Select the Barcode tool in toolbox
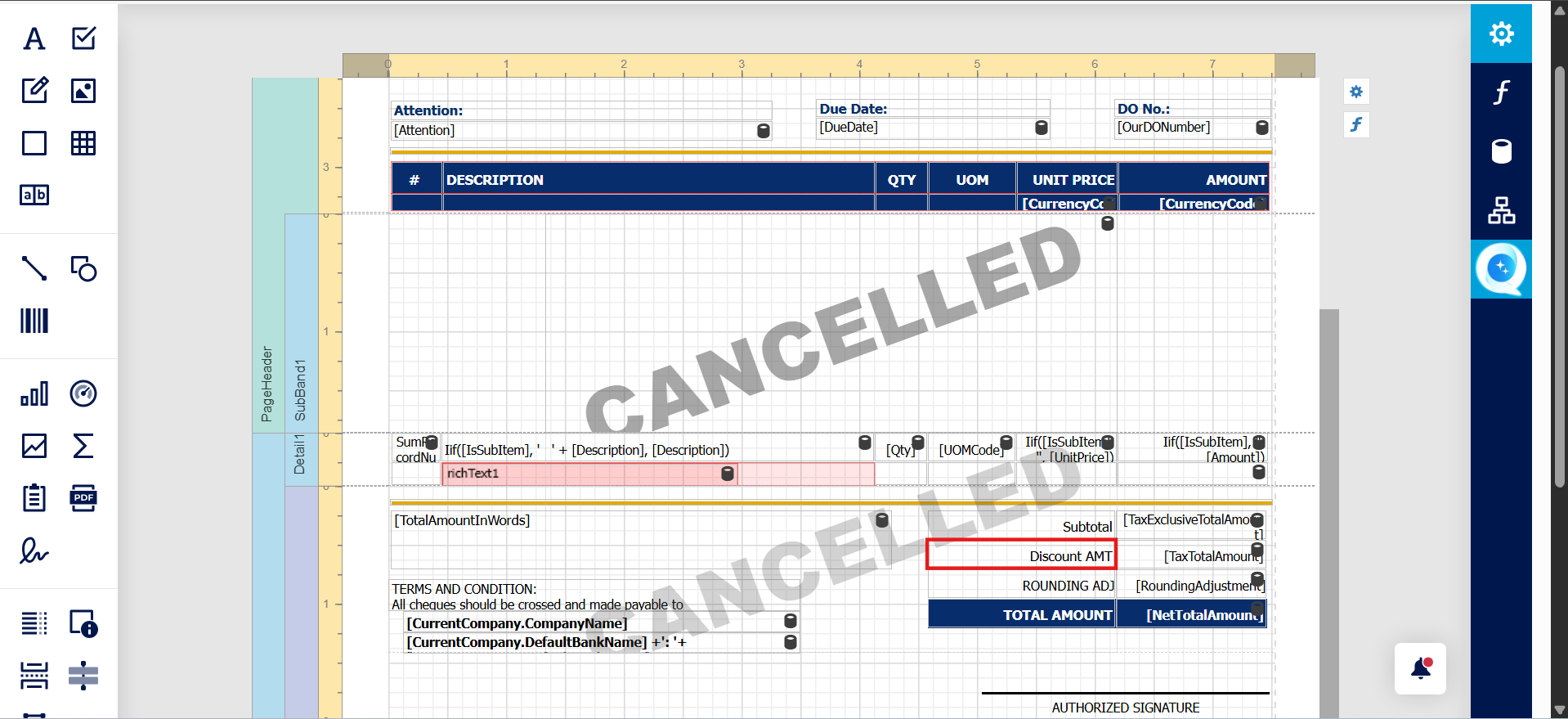1568x719 pixels. pyautogui.click(x=34, y=321)
